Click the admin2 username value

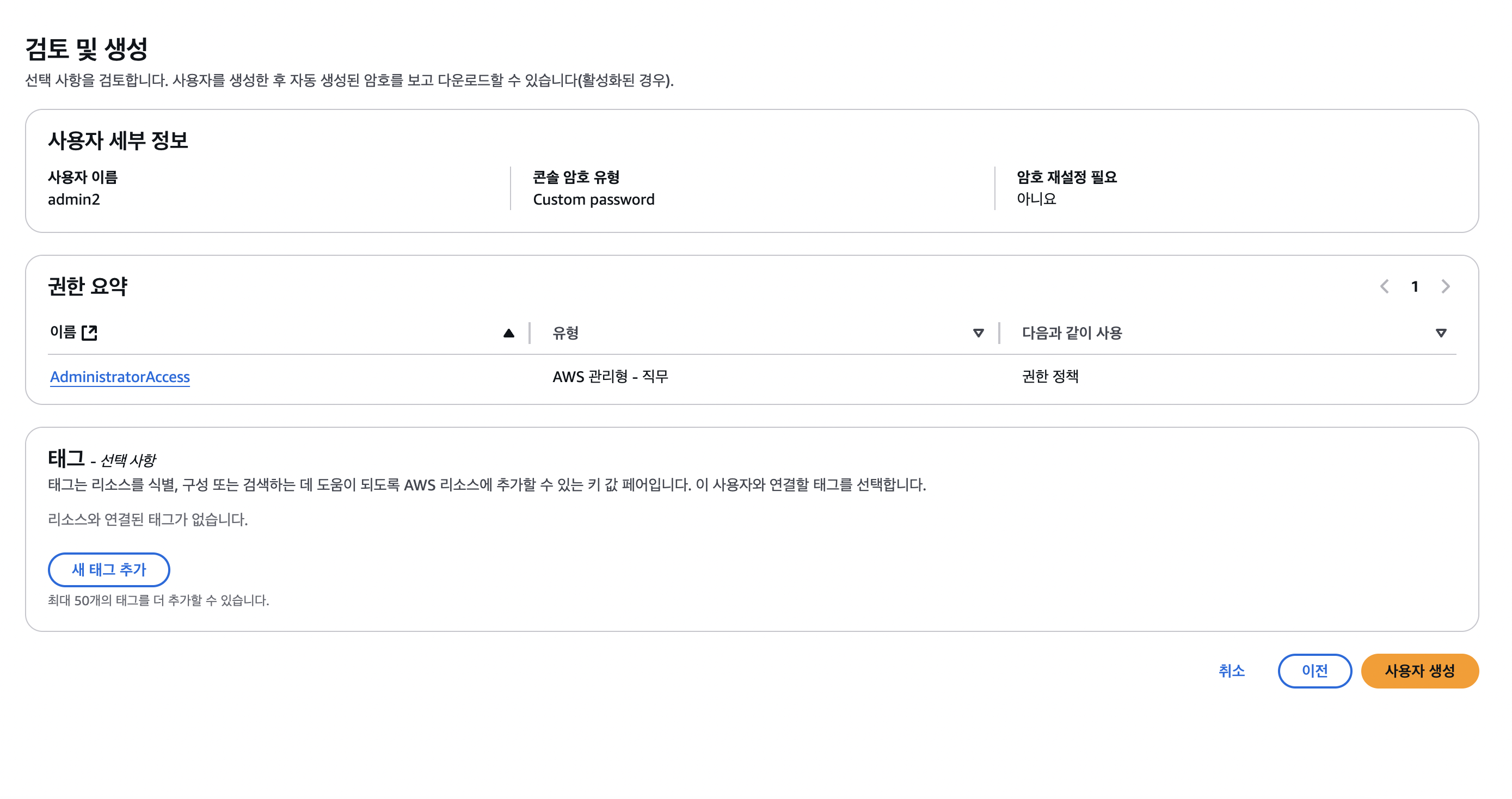(x=75, y=199)
